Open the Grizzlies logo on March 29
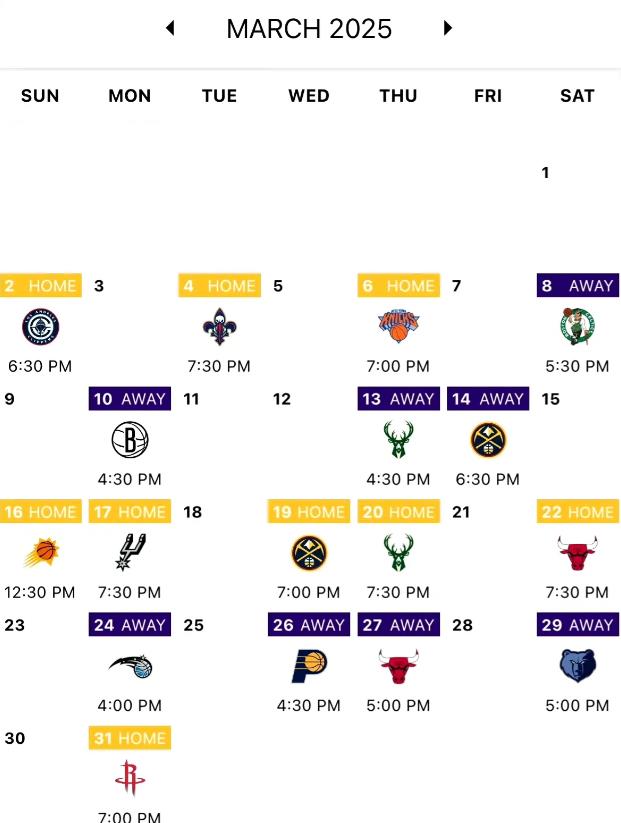The width and height of the screenshot is (621, 823). (x=577, y=666)
